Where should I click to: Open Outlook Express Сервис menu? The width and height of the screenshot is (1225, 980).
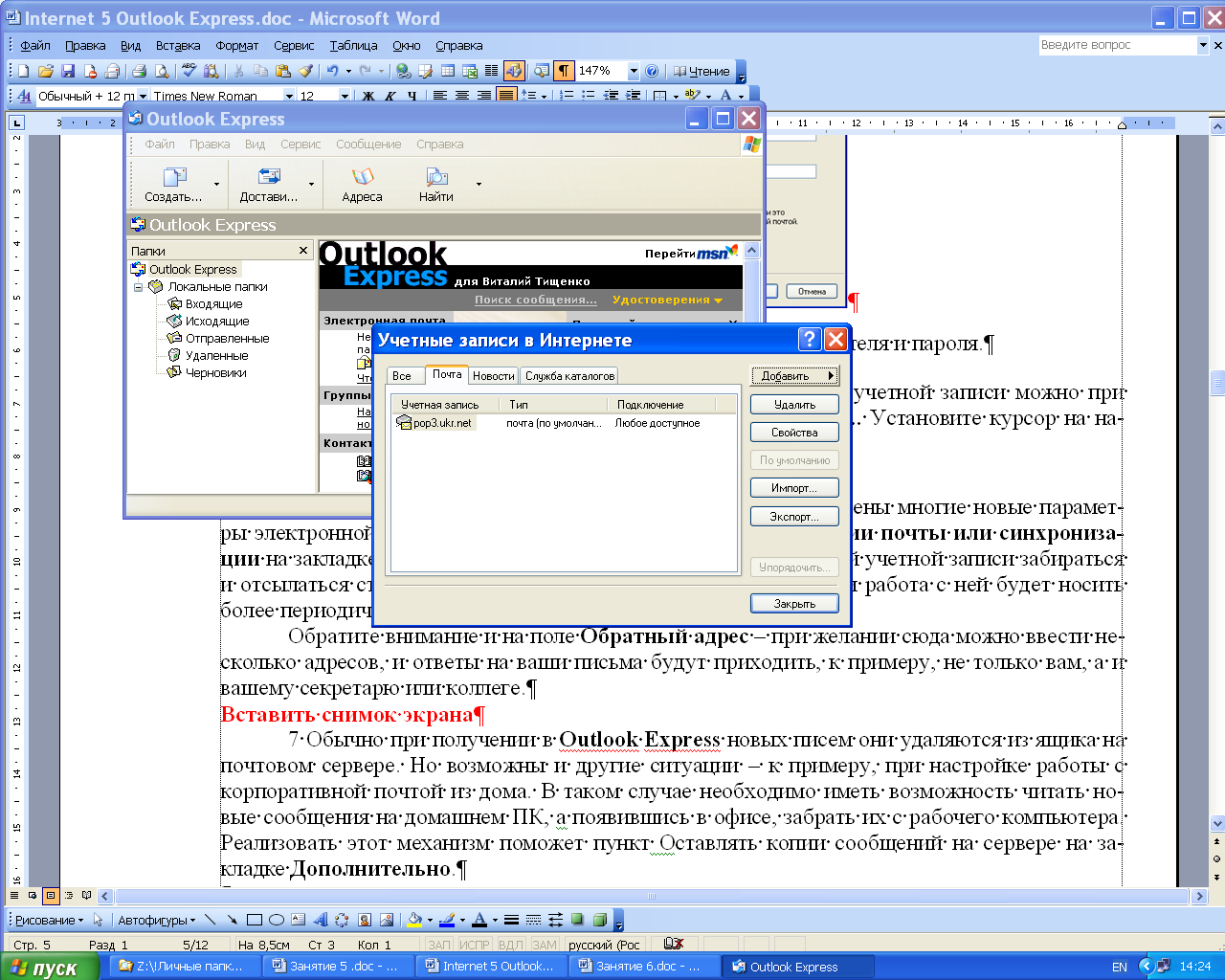(x=301, y=145)
